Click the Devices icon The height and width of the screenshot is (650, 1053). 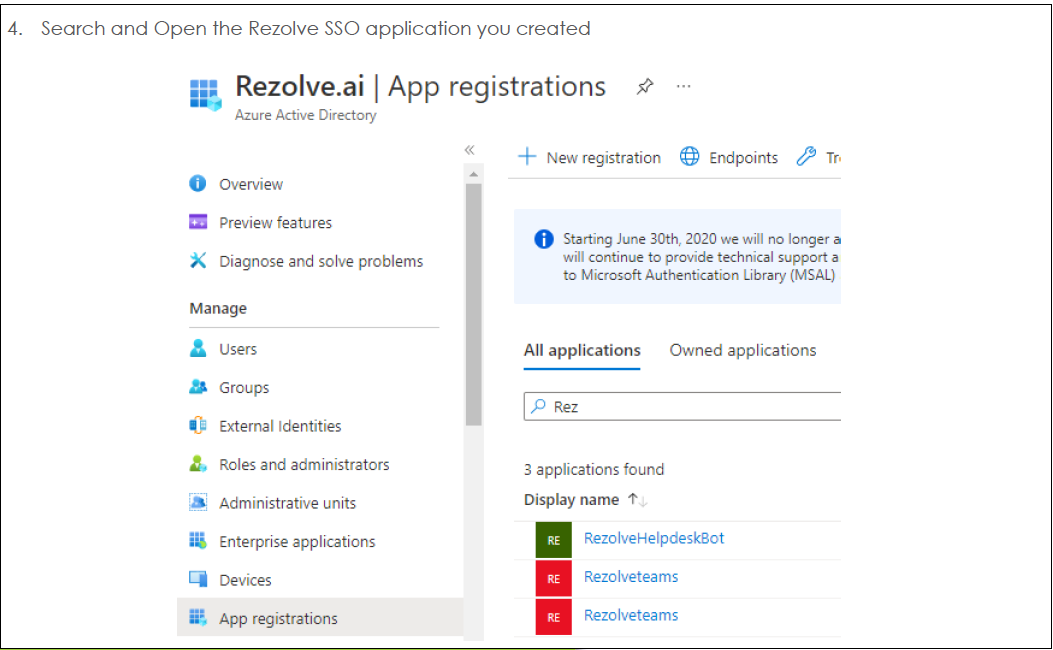click(x=197, y=579)
